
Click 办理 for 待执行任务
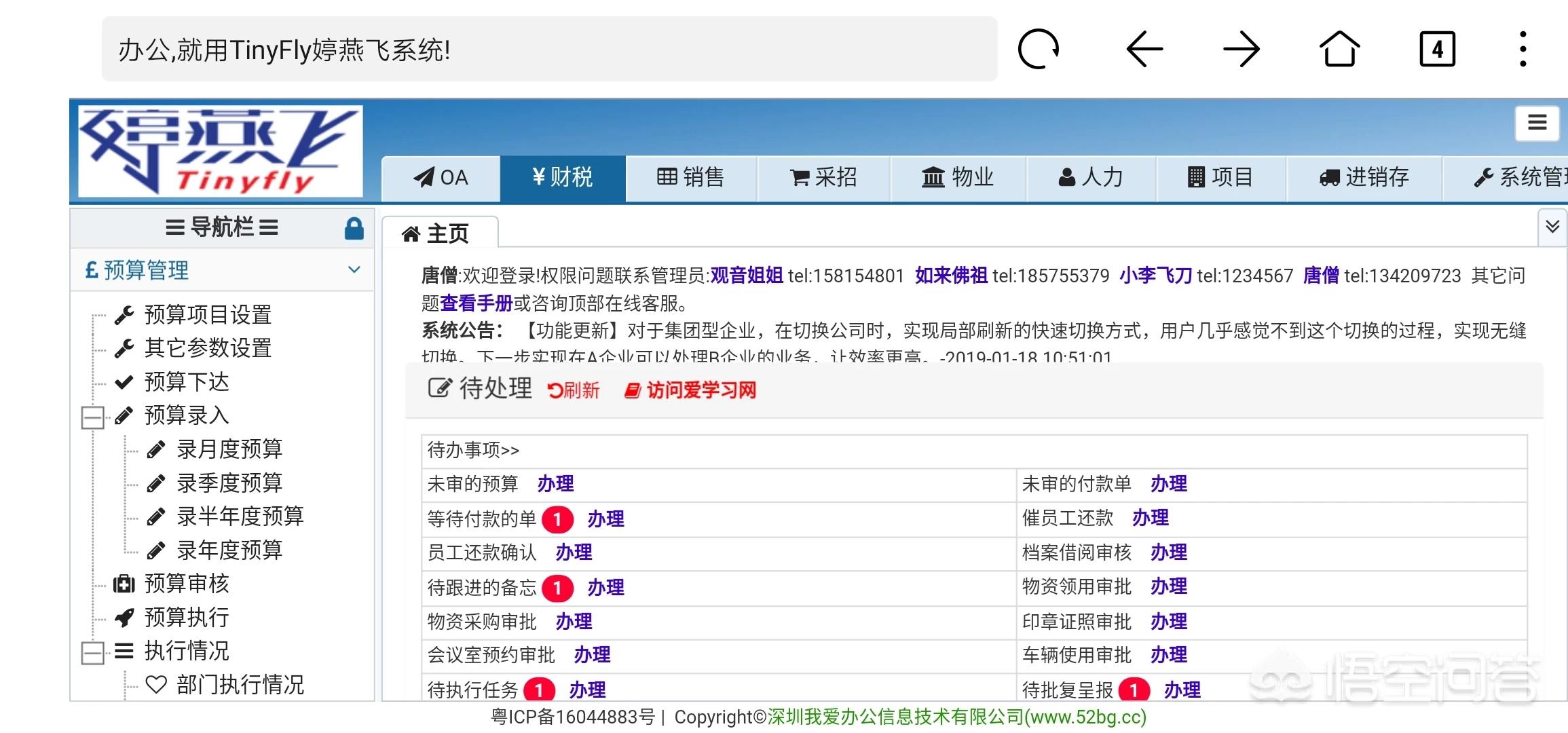click(x=588, y=690)
